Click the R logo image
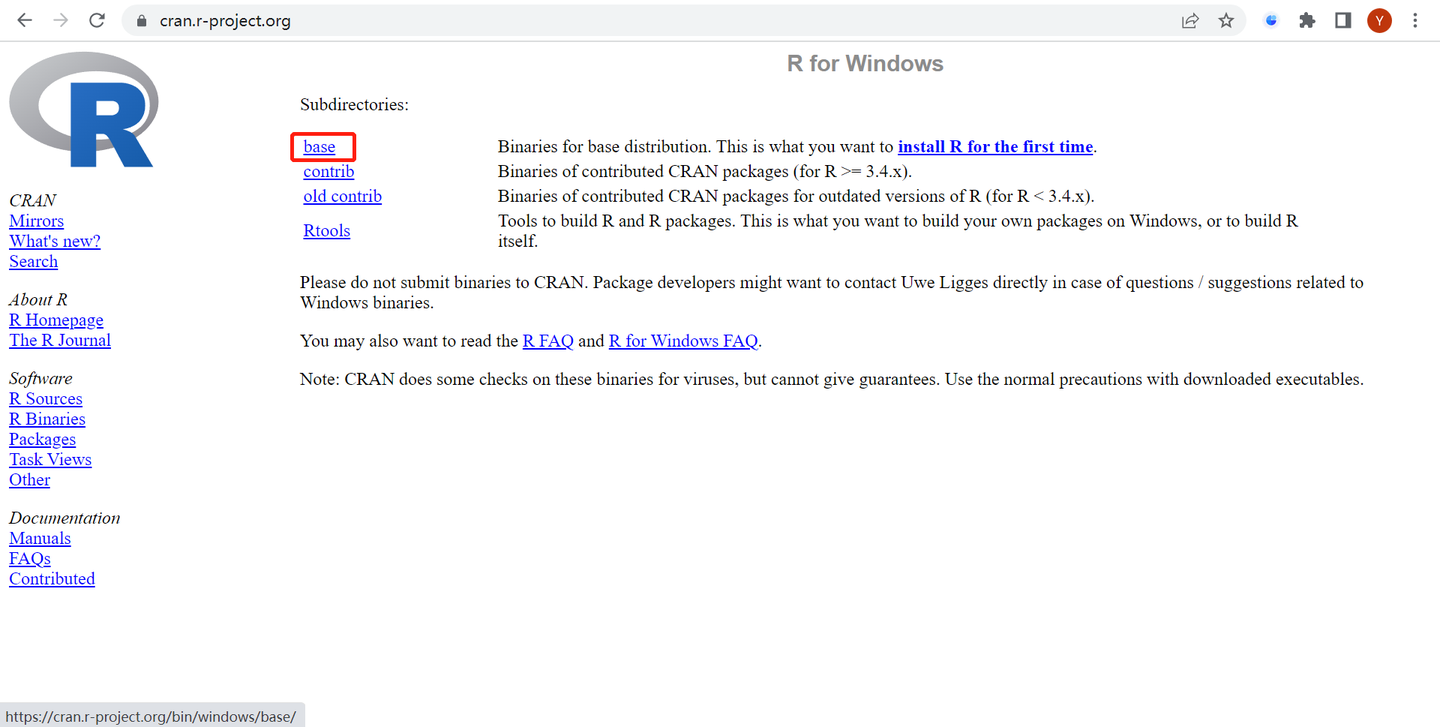Image resolution: width=1440 pixels, height=727 pixels. coord(84,110)
